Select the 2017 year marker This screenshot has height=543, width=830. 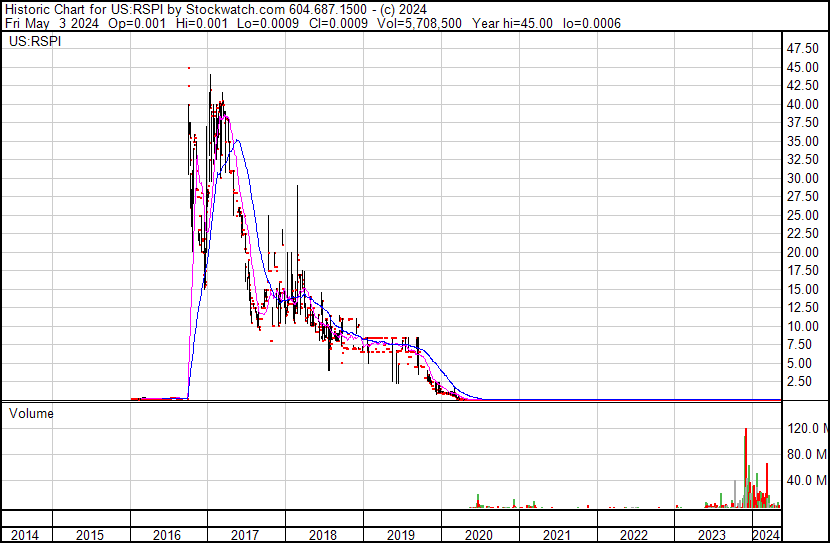tap(245, 535)
